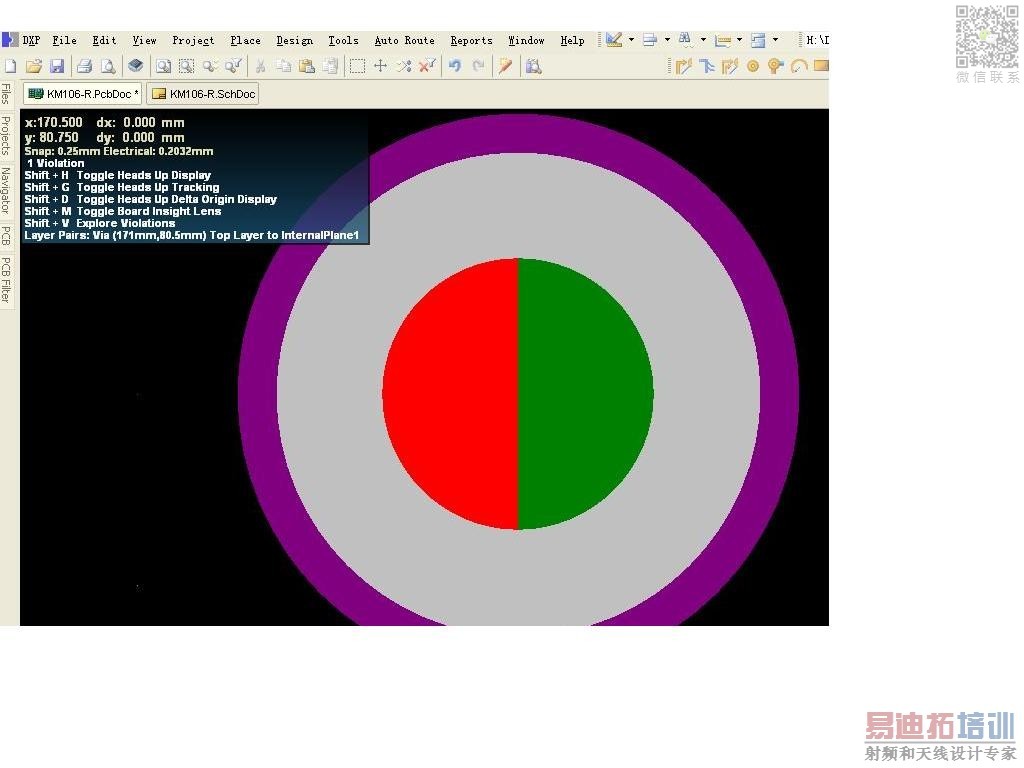1024x768 pixels.
Task: Select Interactive Routing tool icon
Action: click(683, 66)
